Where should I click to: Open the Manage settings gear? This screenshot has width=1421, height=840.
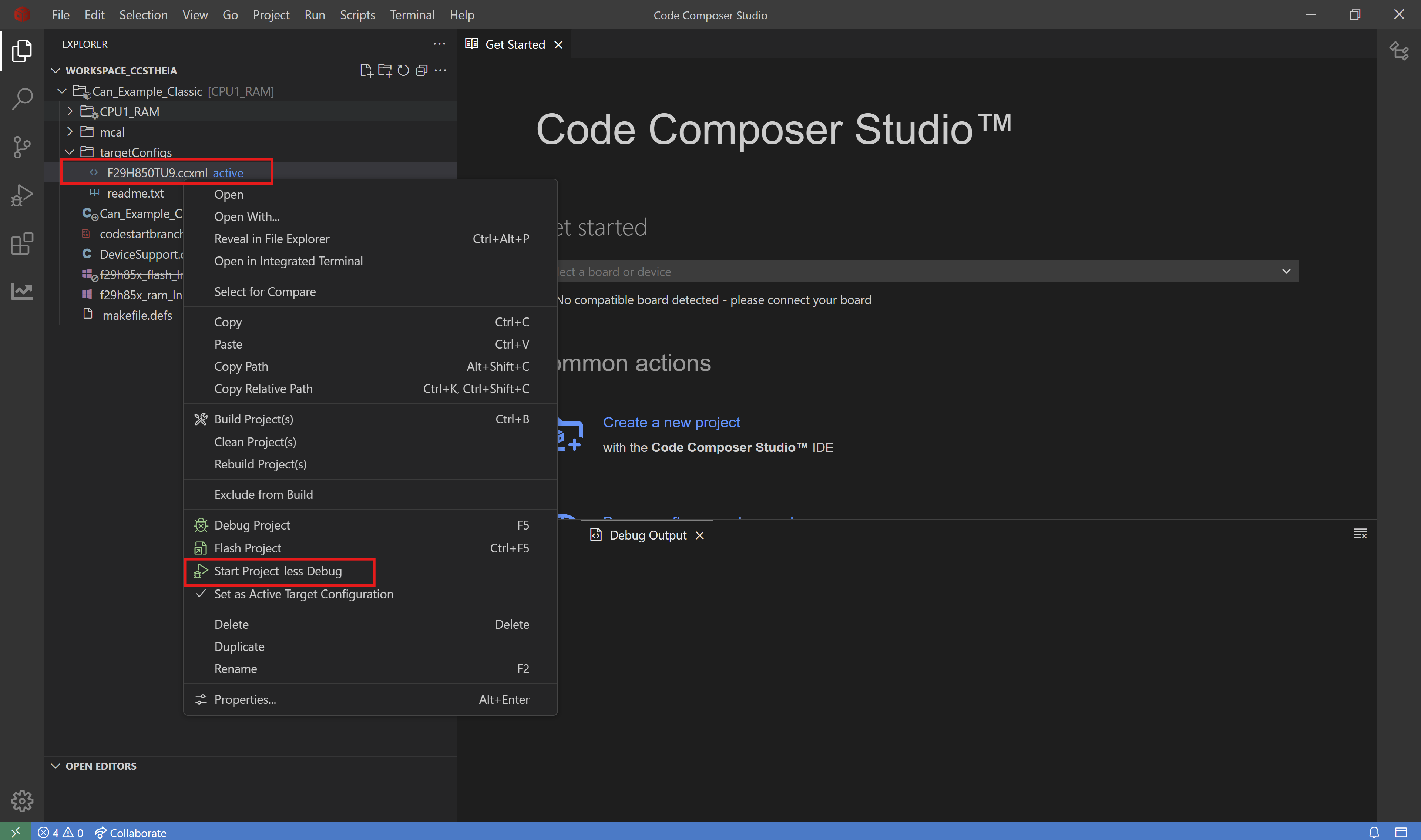[x=21, y=801]
